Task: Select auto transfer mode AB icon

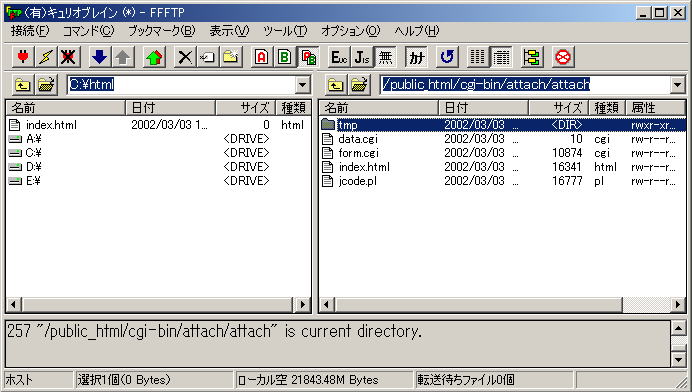Action: pyautogui.click(x=308, y=57)
